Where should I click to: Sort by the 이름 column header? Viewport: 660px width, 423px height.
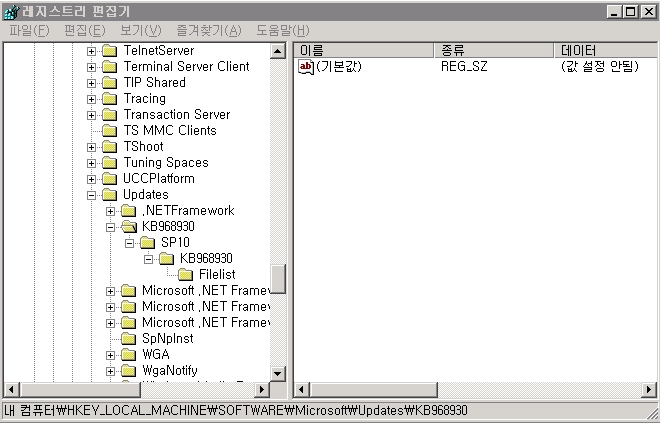click(364, 51)
